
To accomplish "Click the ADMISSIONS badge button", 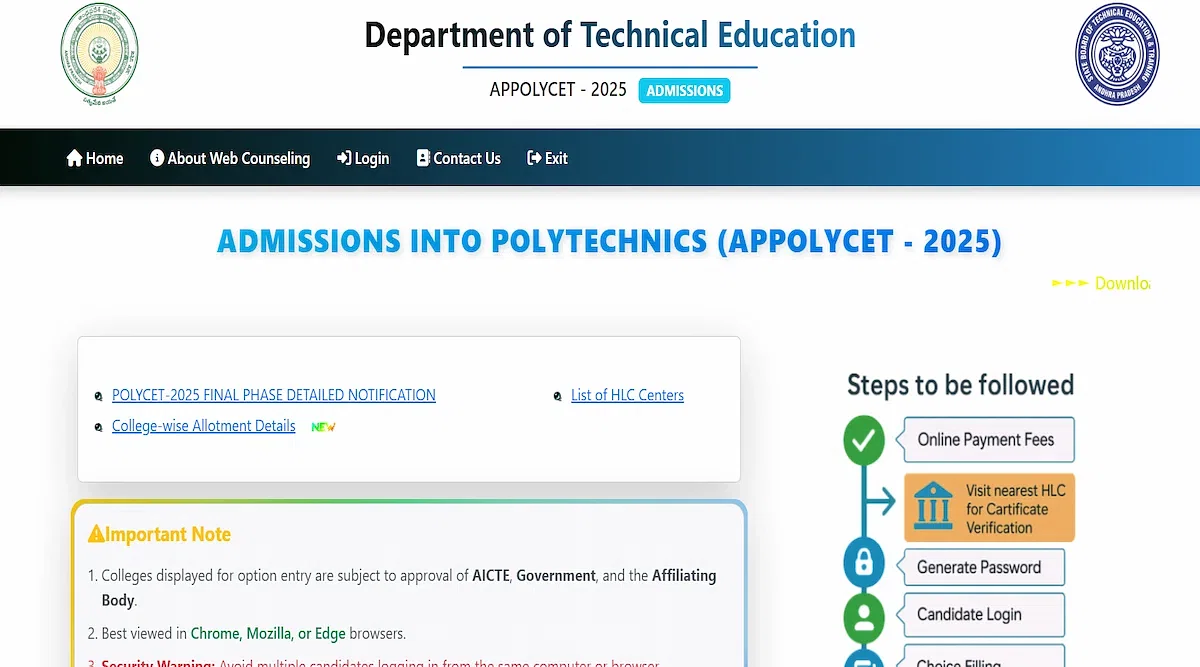I will (x=685, y=90).
